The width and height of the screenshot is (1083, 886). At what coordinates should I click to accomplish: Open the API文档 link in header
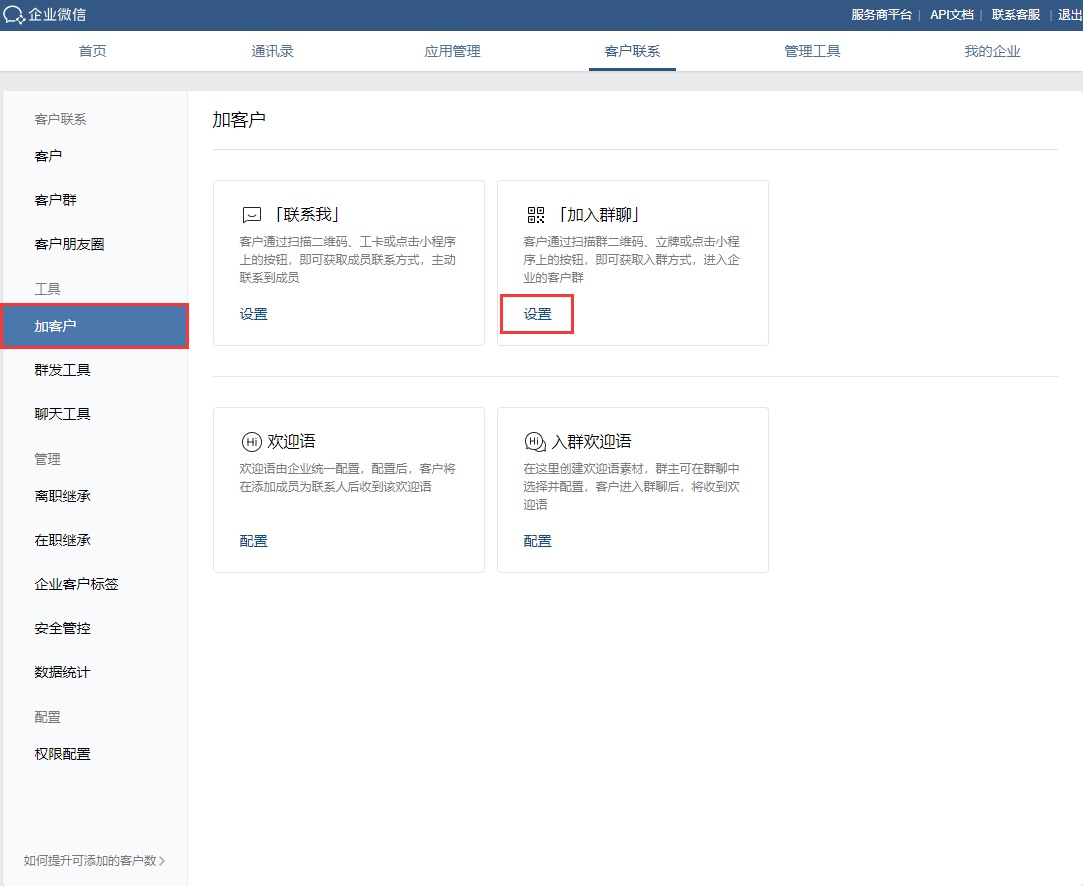pyautogui.click(x=951, y=15)
